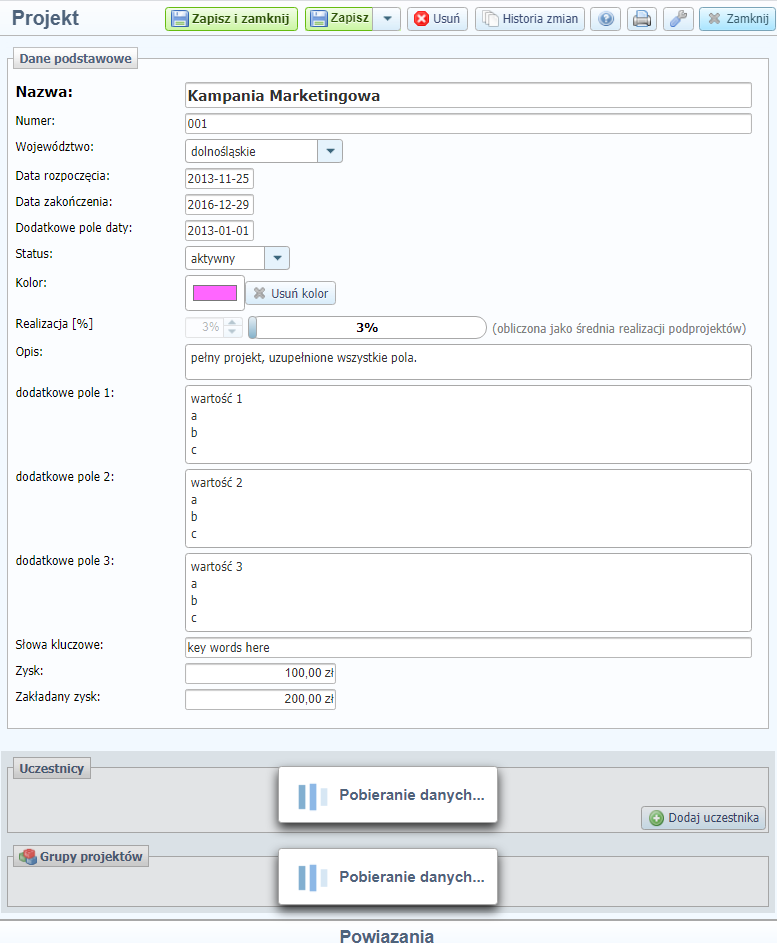
Task: Open the wrench settings icon
Action: click(x=678, y=19)
